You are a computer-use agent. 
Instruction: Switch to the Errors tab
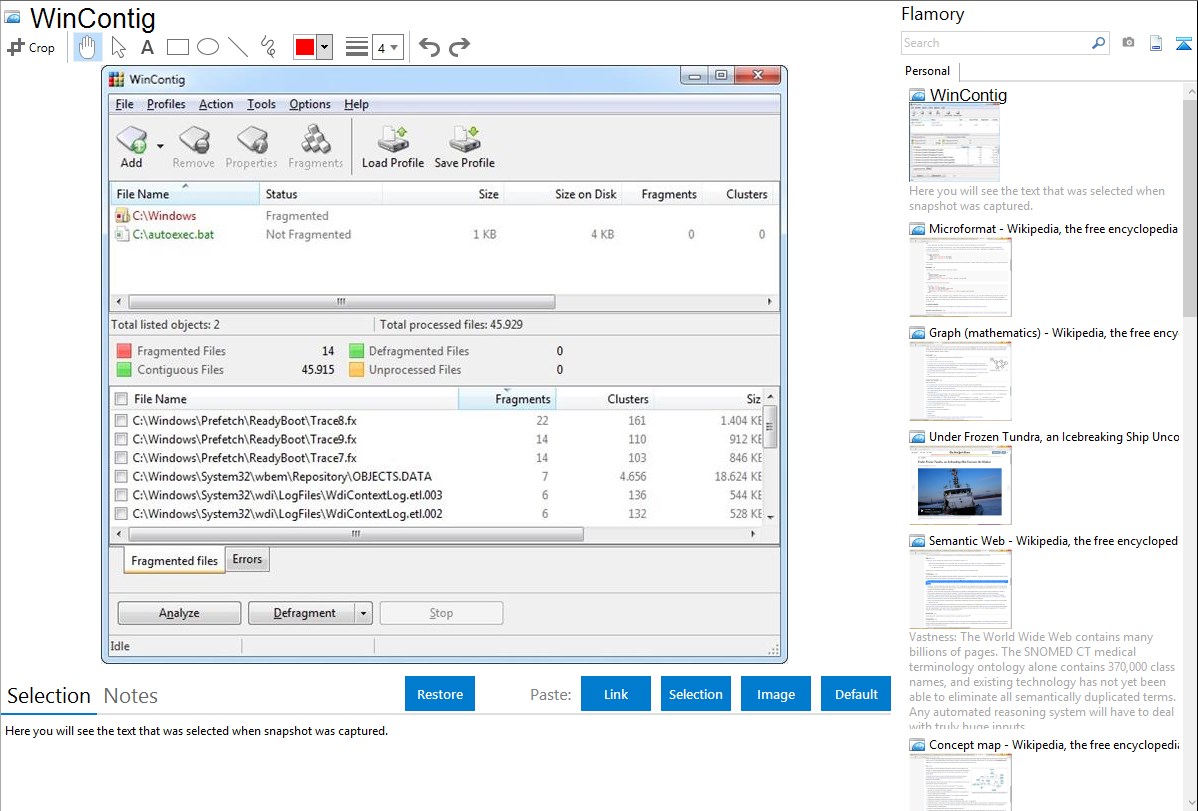pos(247,560)
